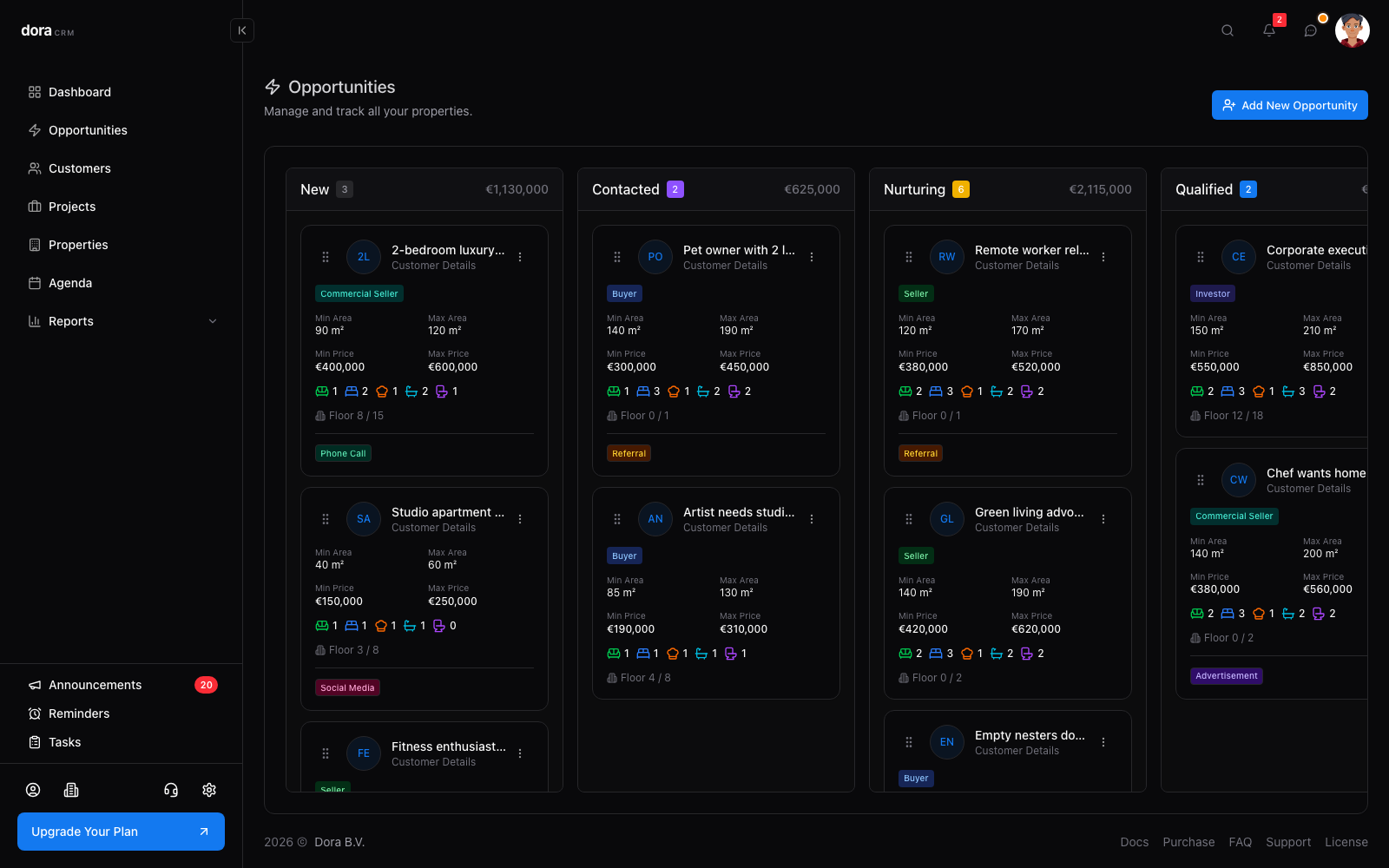1389x868 pixels.
Task: Open the chat messages icon
Action: pyautogui.click(x=1311, y=30)
